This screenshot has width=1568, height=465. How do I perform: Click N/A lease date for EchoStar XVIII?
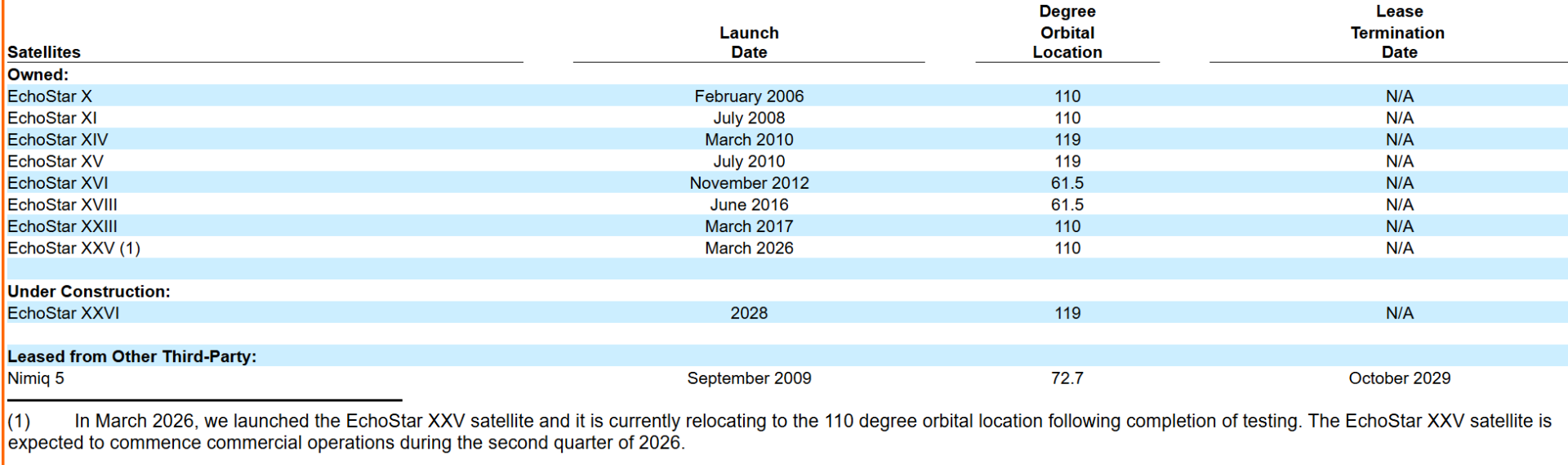1399,204
